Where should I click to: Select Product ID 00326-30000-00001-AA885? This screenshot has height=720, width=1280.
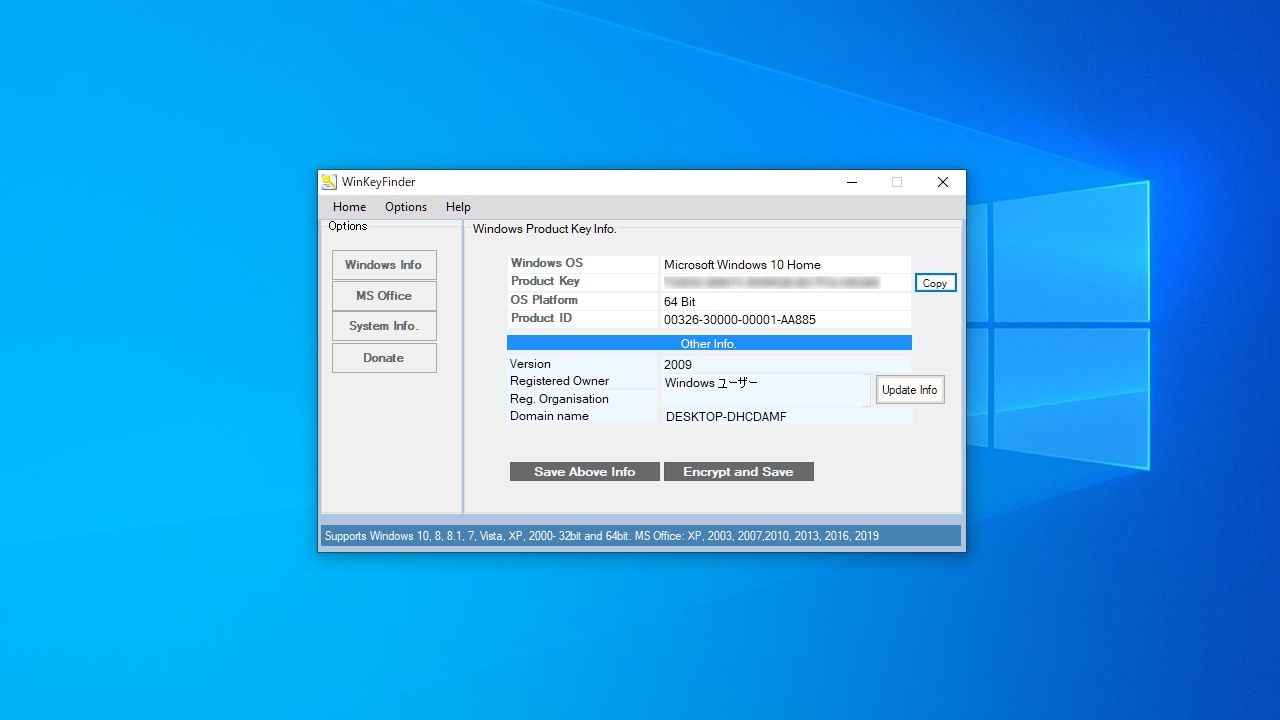[x=740, y=320]
